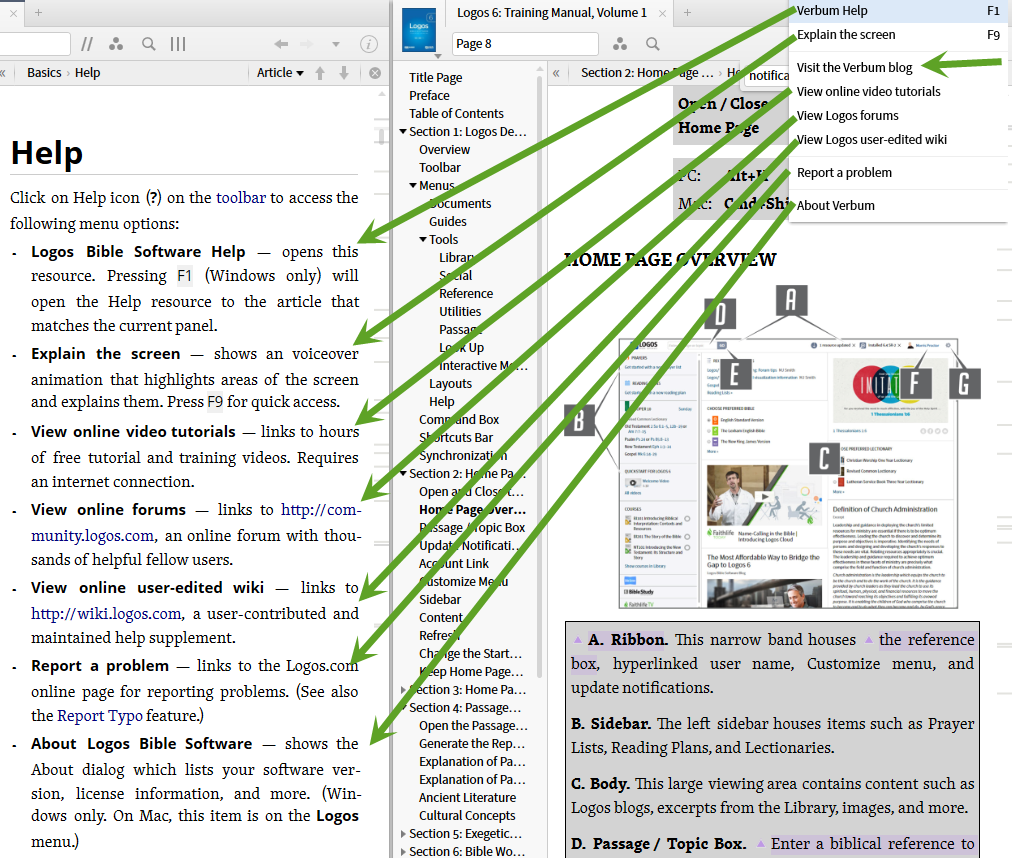1012x858 pixels.
Task: Open Preface in contents
Action: [x=429, y=96]
